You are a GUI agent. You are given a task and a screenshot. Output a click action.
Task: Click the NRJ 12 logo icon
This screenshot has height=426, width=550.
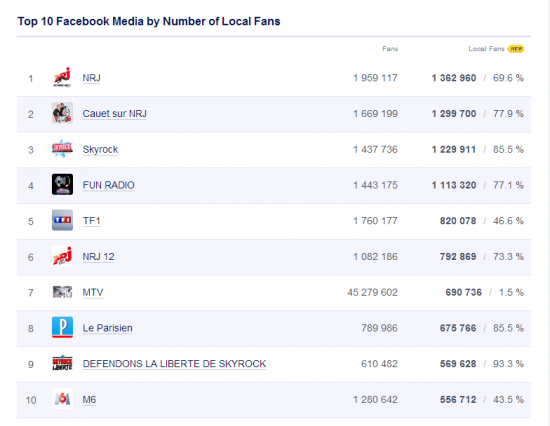coord(62,256)
